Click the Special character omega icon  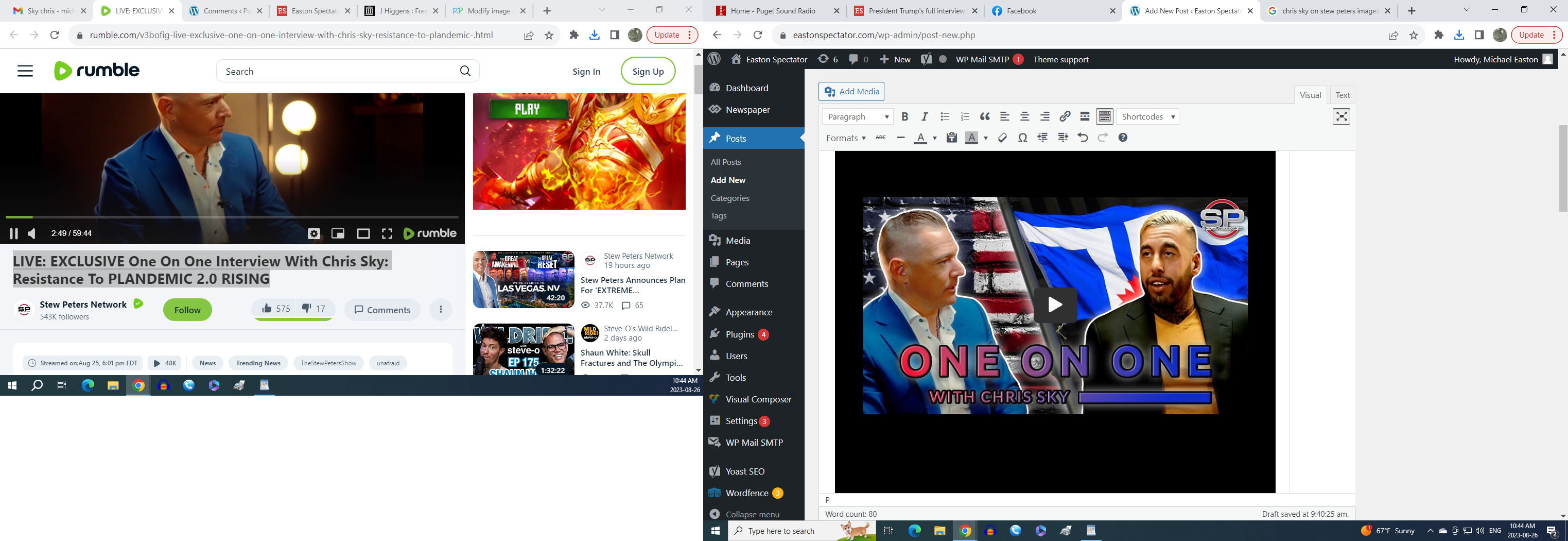(1023, 138)
